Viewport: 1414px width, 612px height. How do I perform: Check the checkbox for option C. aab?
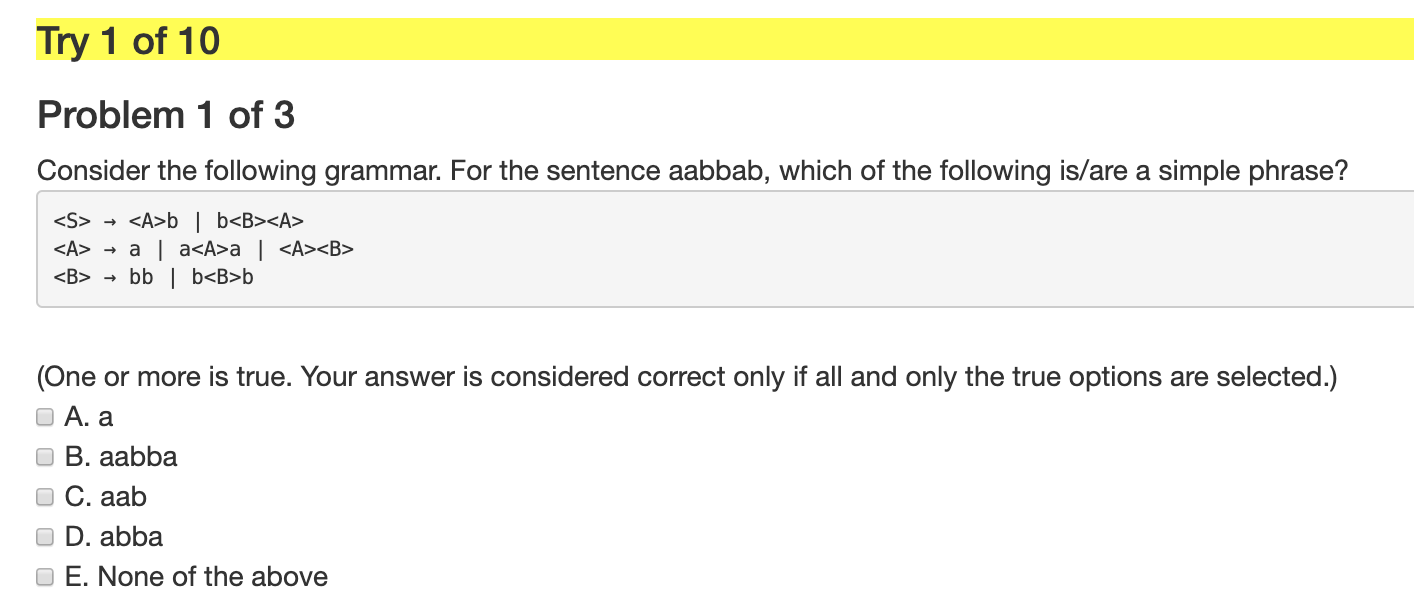[44, 496]
